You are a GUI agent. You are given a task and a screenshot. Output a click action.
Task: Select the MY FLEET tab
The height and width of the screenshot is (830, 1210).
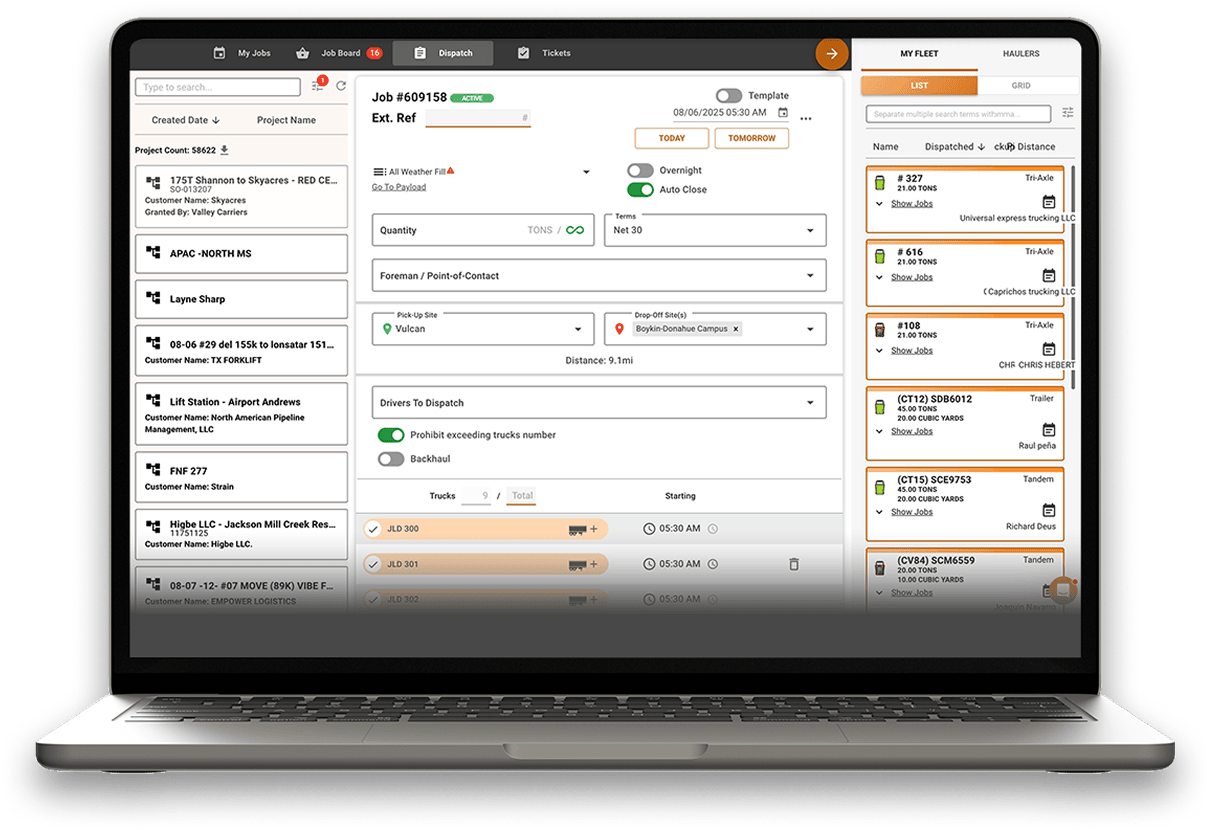919,54
